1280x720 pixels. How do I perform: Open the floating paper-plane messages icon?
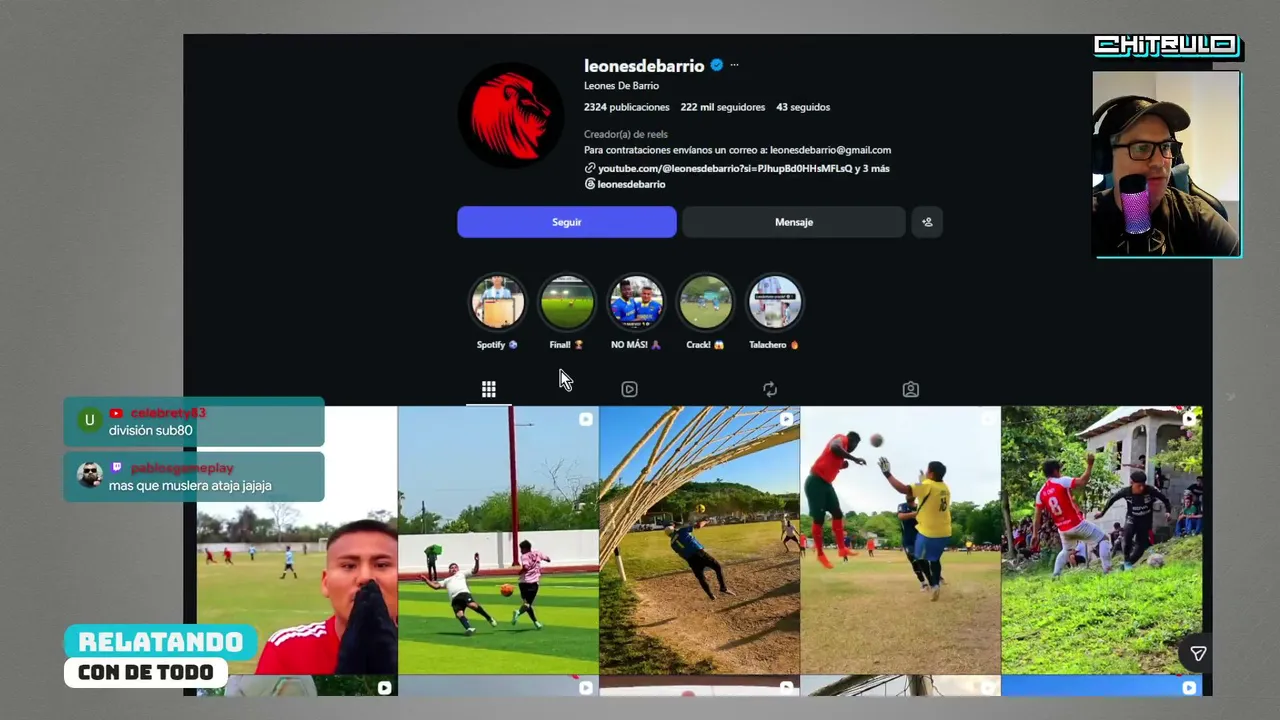pyautogui.click(x=1198, y=654)
